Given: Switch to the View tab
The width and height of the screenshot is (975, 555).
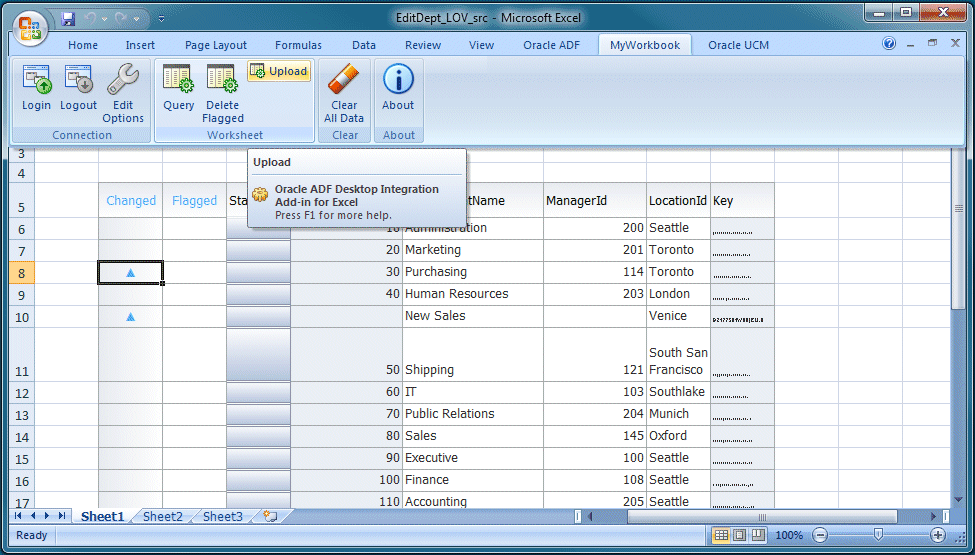Looking at the screenshot, I should tap(481, 45).
